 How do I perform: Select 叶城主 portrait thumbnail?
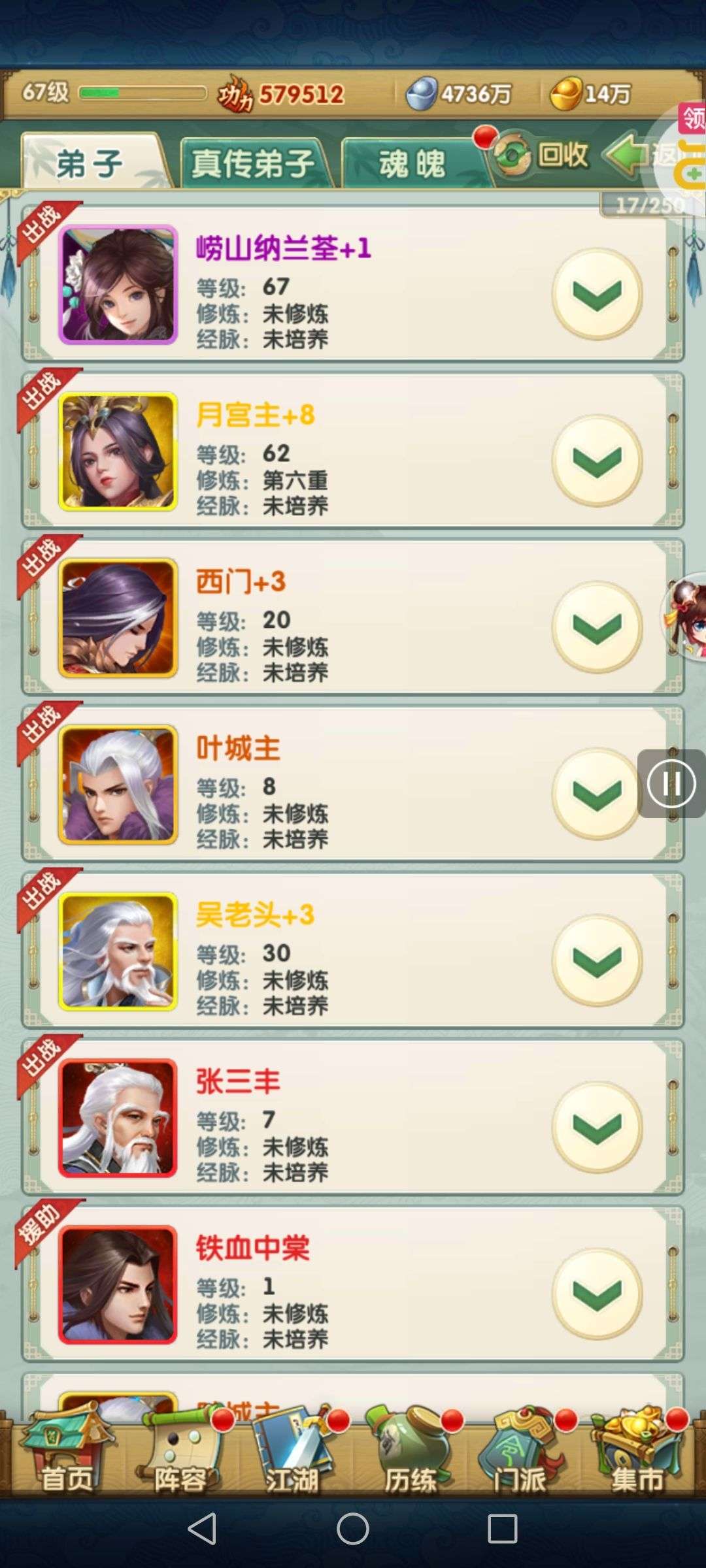click(x=118, y=784)
